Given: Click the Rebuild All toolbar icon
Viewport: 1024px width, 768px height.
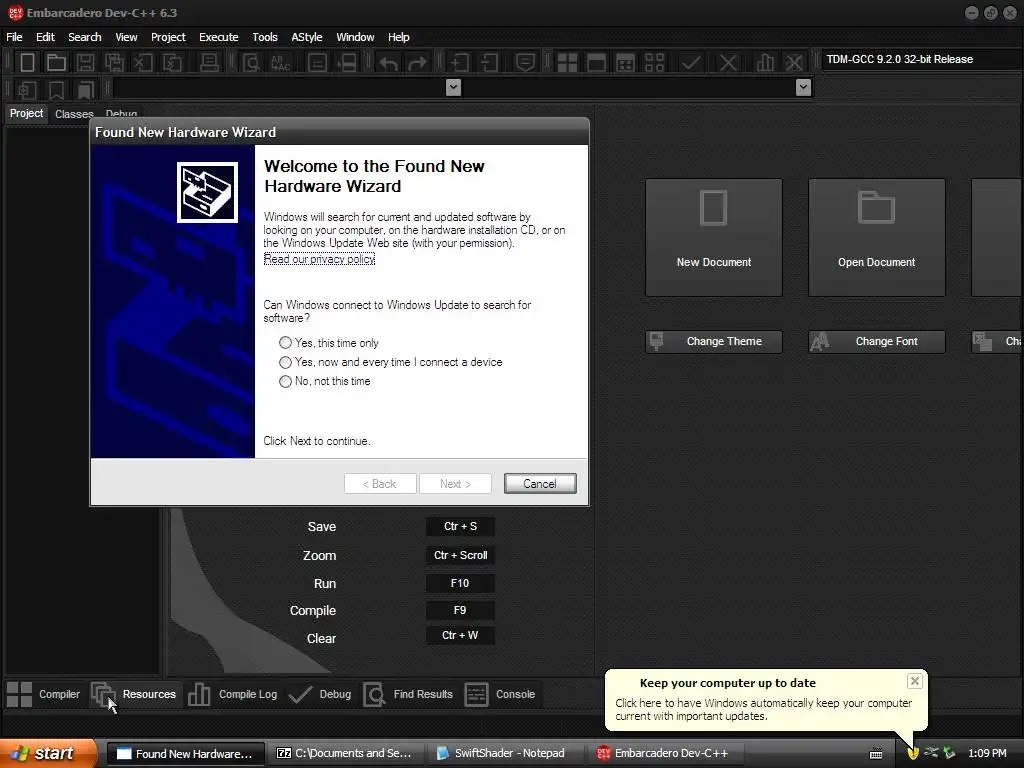Looking at the screenshot, I should pyautogui.click(x=654, y=63).
